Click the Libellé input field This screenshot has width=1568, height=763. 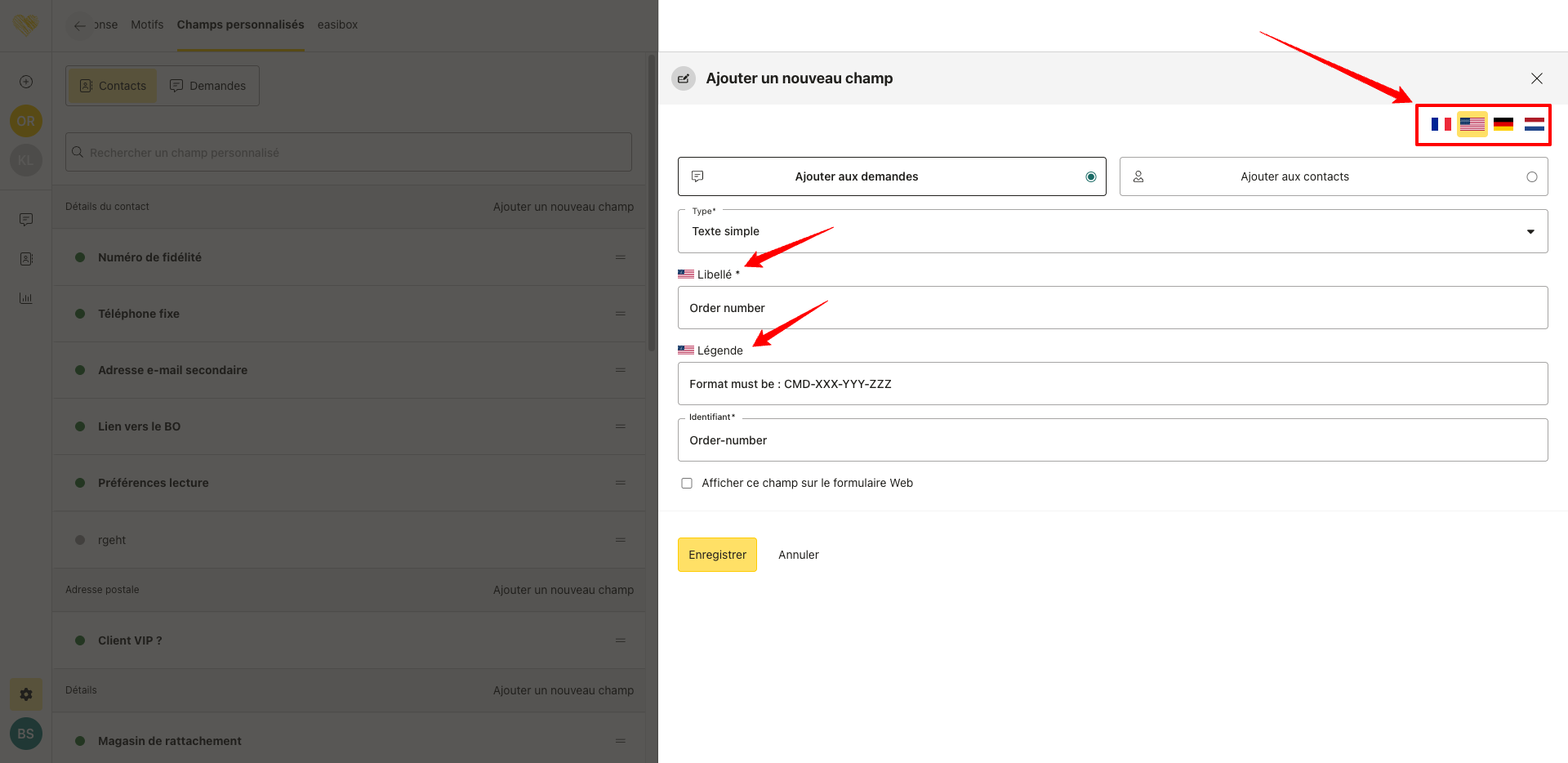[x=1112, y=308]
